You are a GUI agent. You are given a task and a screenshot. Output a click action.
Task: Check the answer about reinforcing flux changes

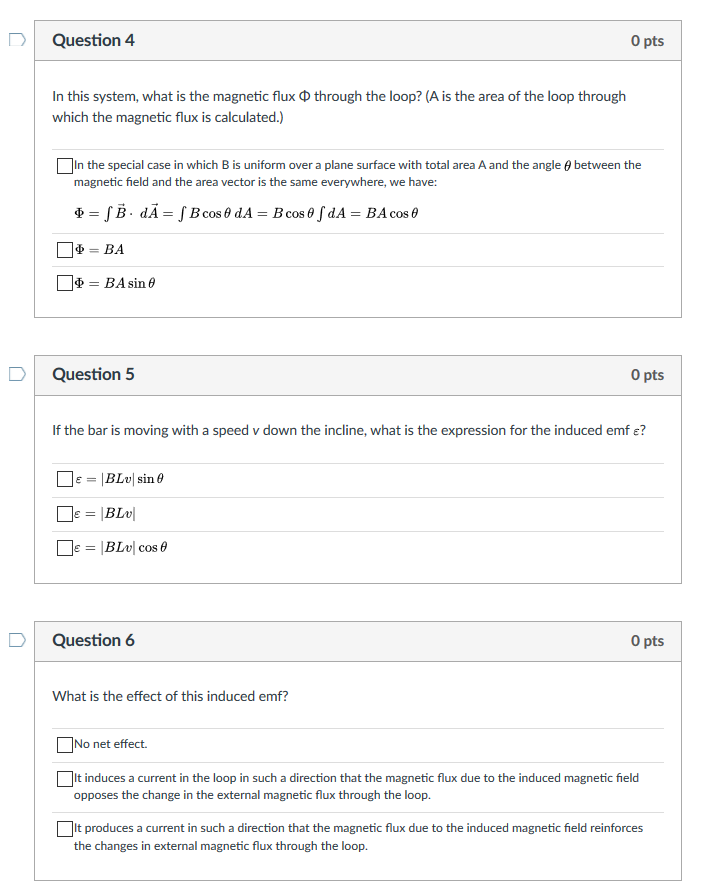[x=64, y=827]
